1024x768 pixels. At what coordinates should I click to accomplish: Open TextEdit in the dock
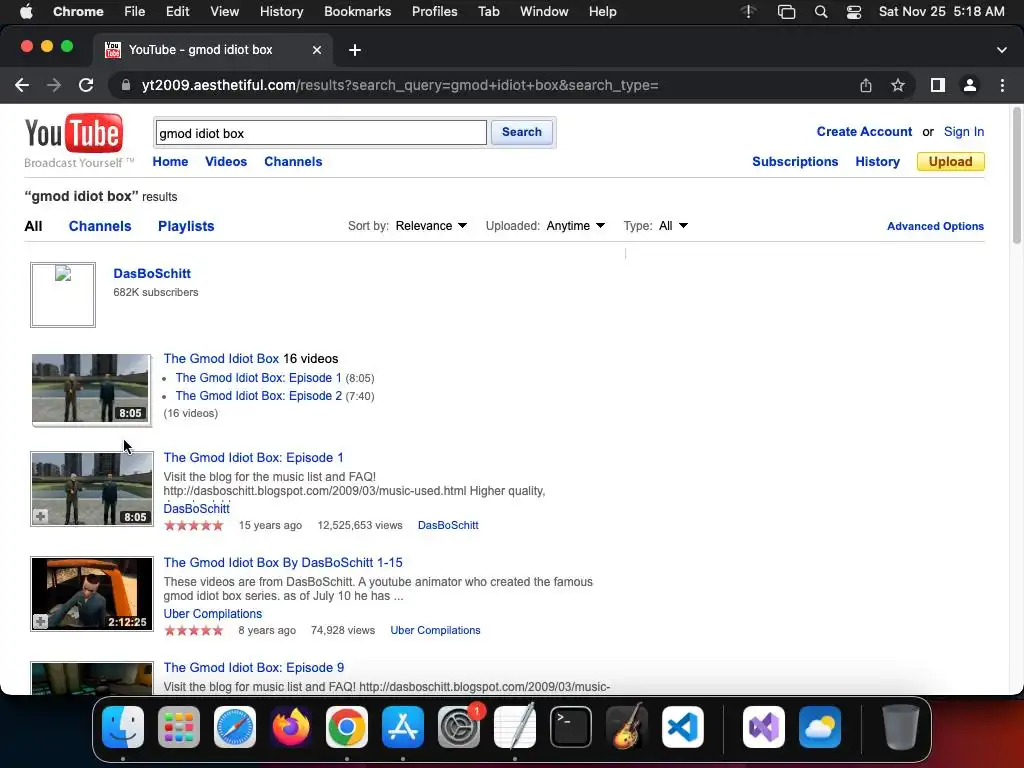pos(515,727)
